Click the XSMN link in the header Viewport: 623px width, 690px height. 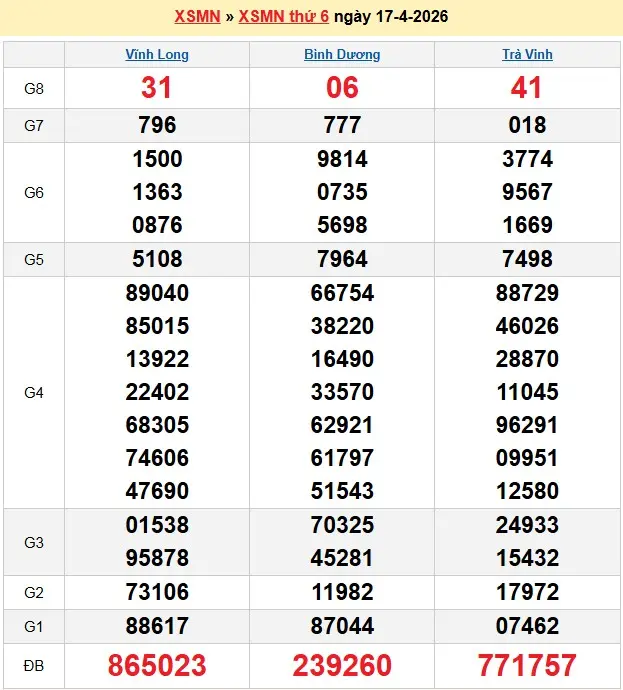[197, 17]
